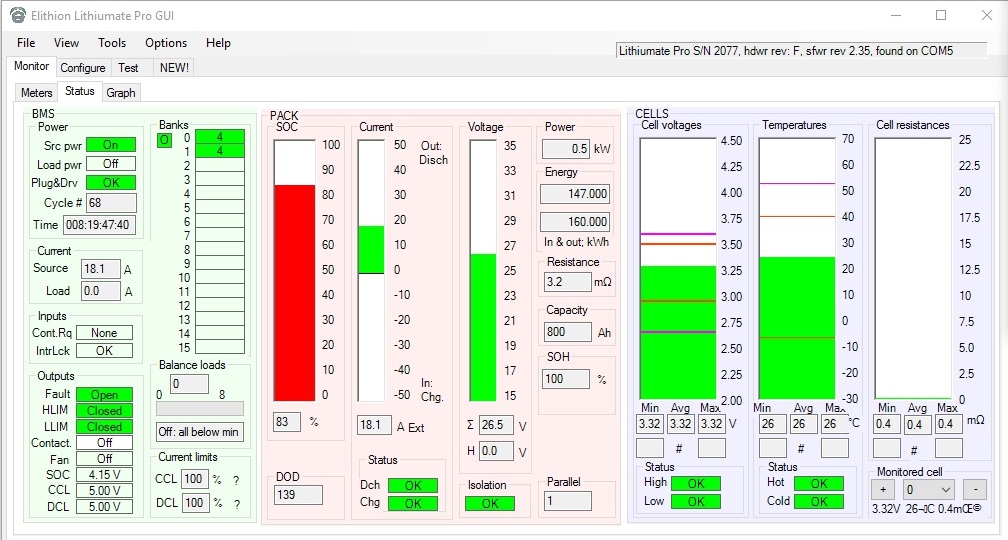Click the Fan Off output indicator
1008x540 pixels.
point(104,459)
